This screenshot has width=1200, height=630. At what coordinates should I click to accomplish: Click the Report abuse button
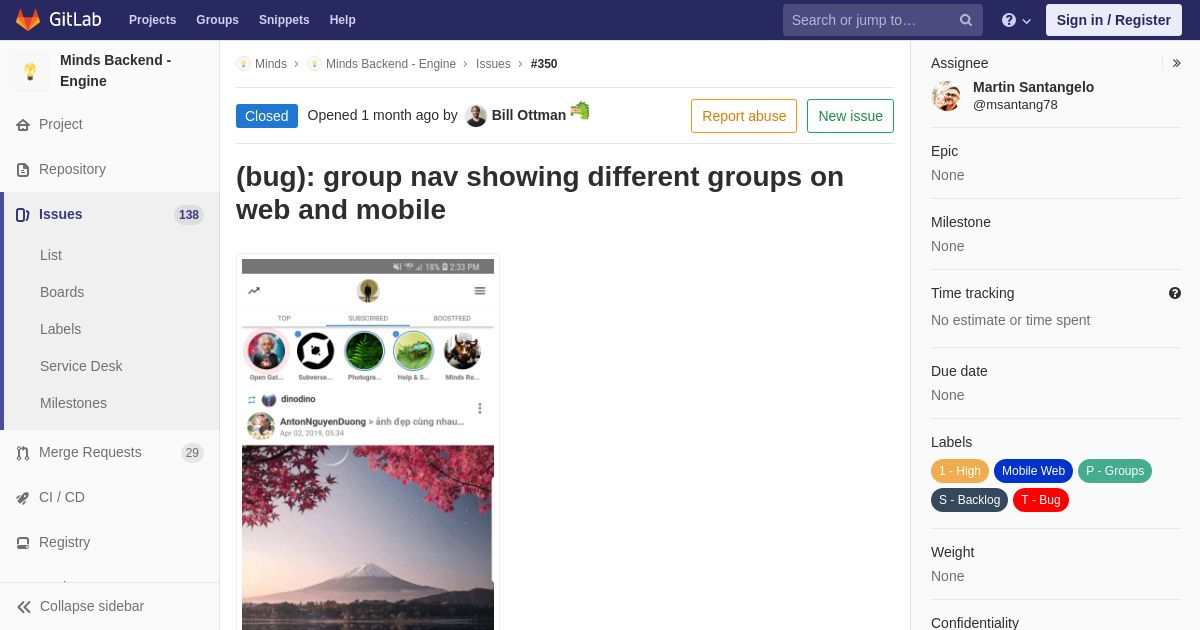tap(744, 116)
